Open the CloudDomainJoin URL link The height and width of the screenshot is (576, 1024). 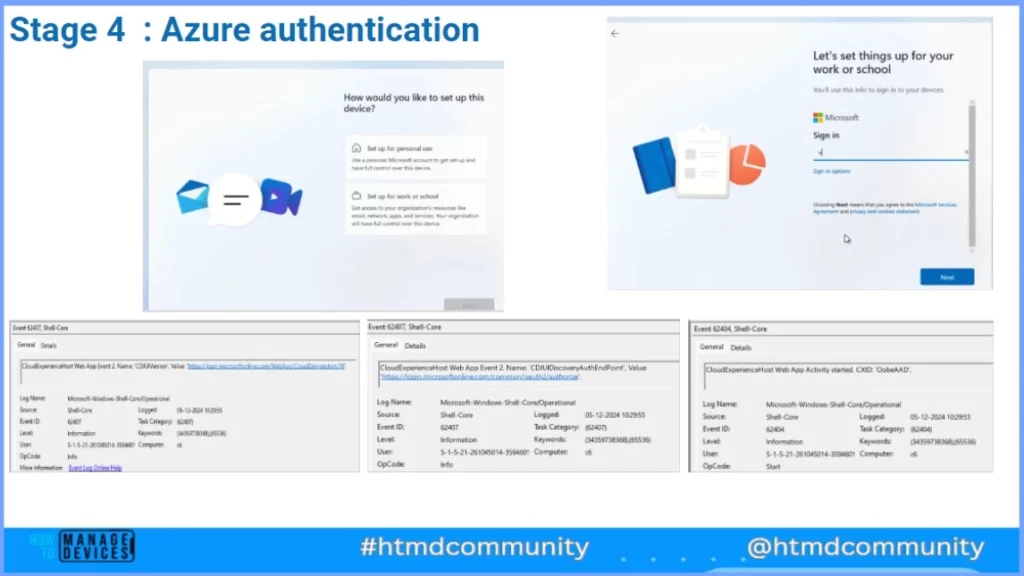(266, 366)
